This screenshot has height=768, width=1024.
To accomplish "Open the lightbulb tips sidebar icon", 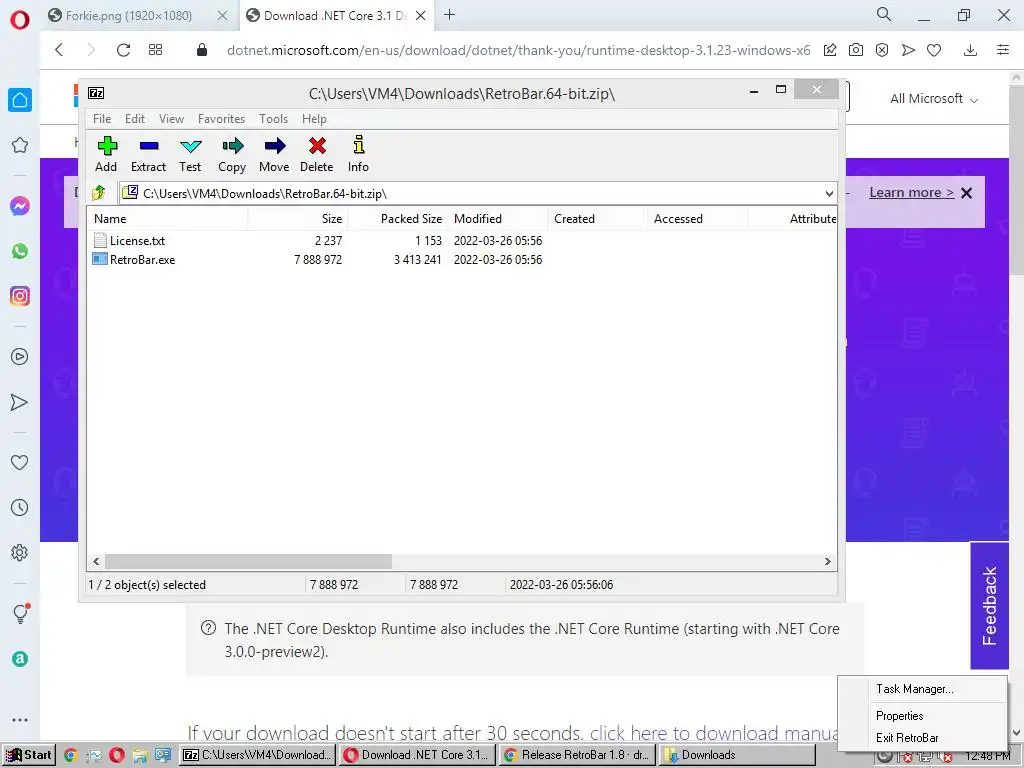I will coord(21,613).
